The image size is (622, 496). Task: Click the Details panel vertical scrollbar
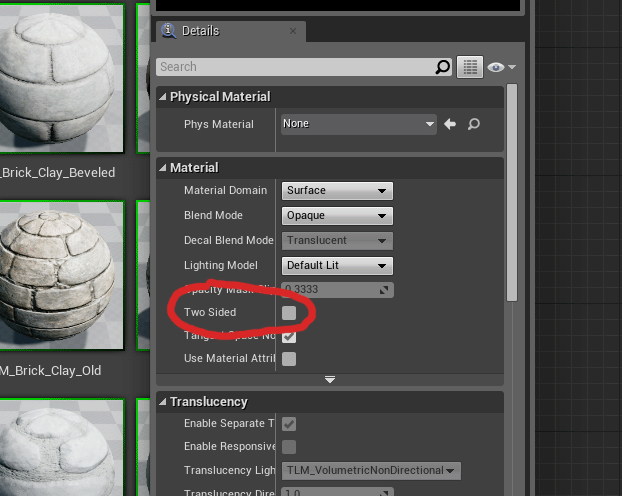(512, 192)
